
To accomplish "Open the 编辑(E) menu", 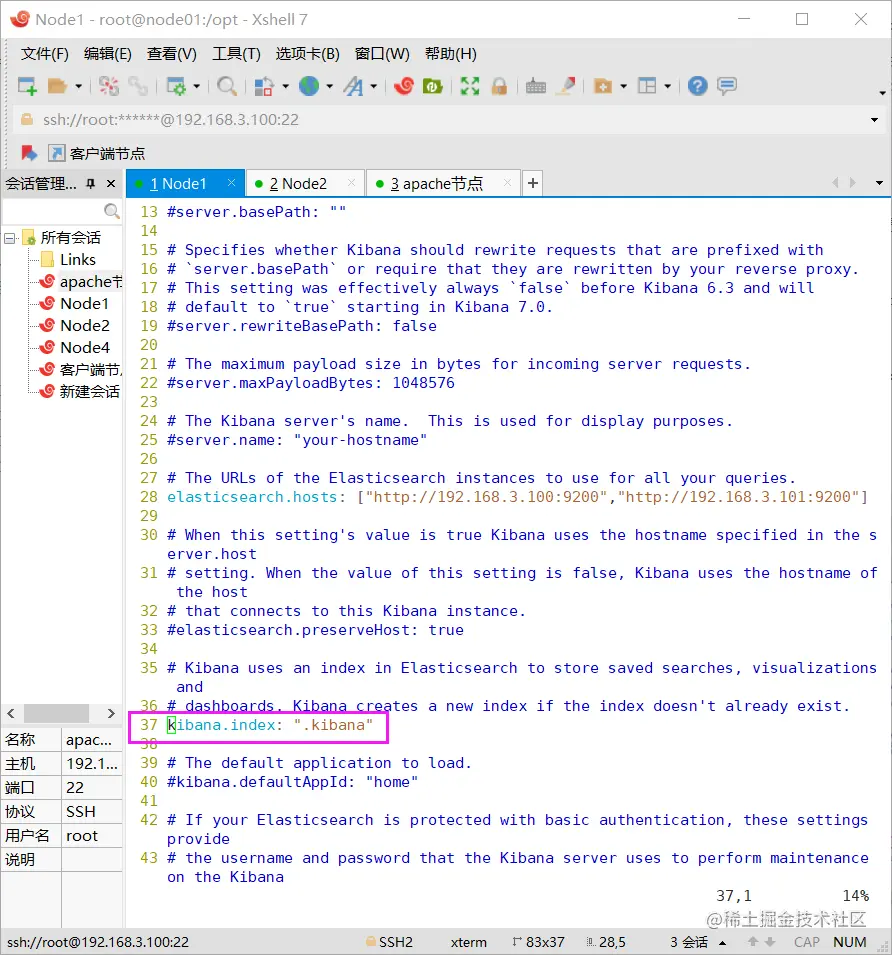I will 108,54.
